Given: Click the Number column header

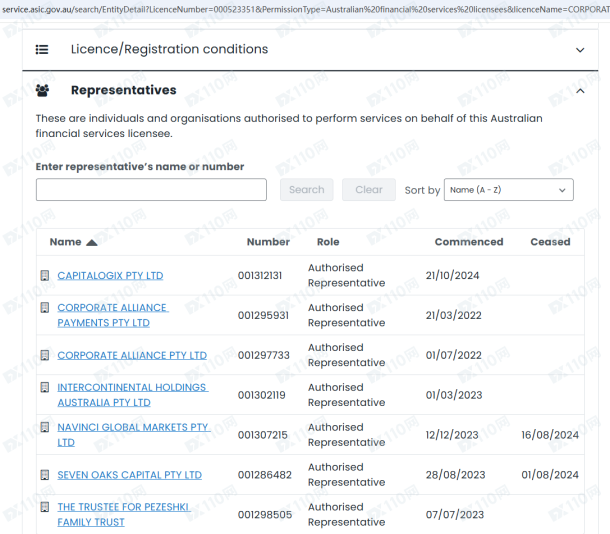Looking at the screenshot, I should tap(268, 242).
